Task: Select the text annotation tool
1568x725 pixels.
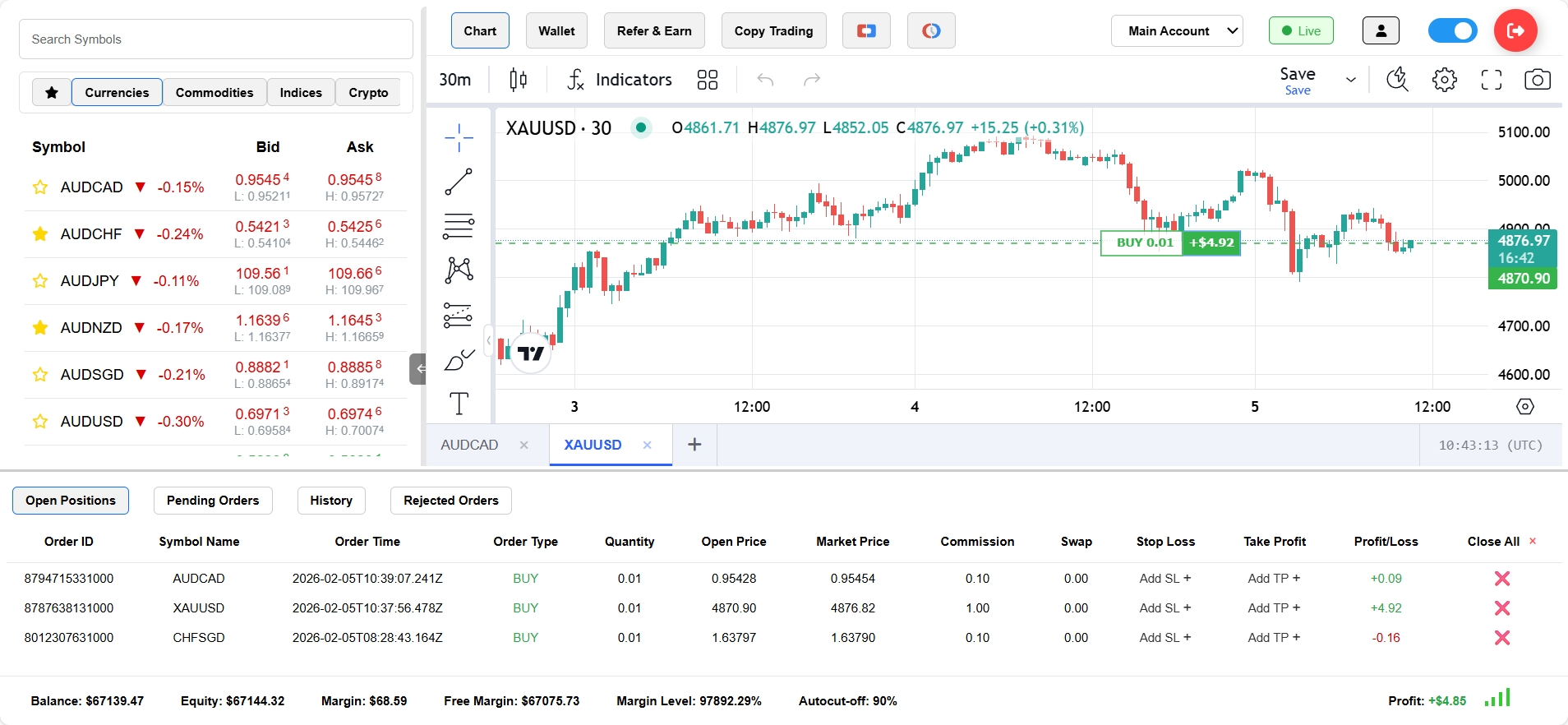Action: (459, 404)
